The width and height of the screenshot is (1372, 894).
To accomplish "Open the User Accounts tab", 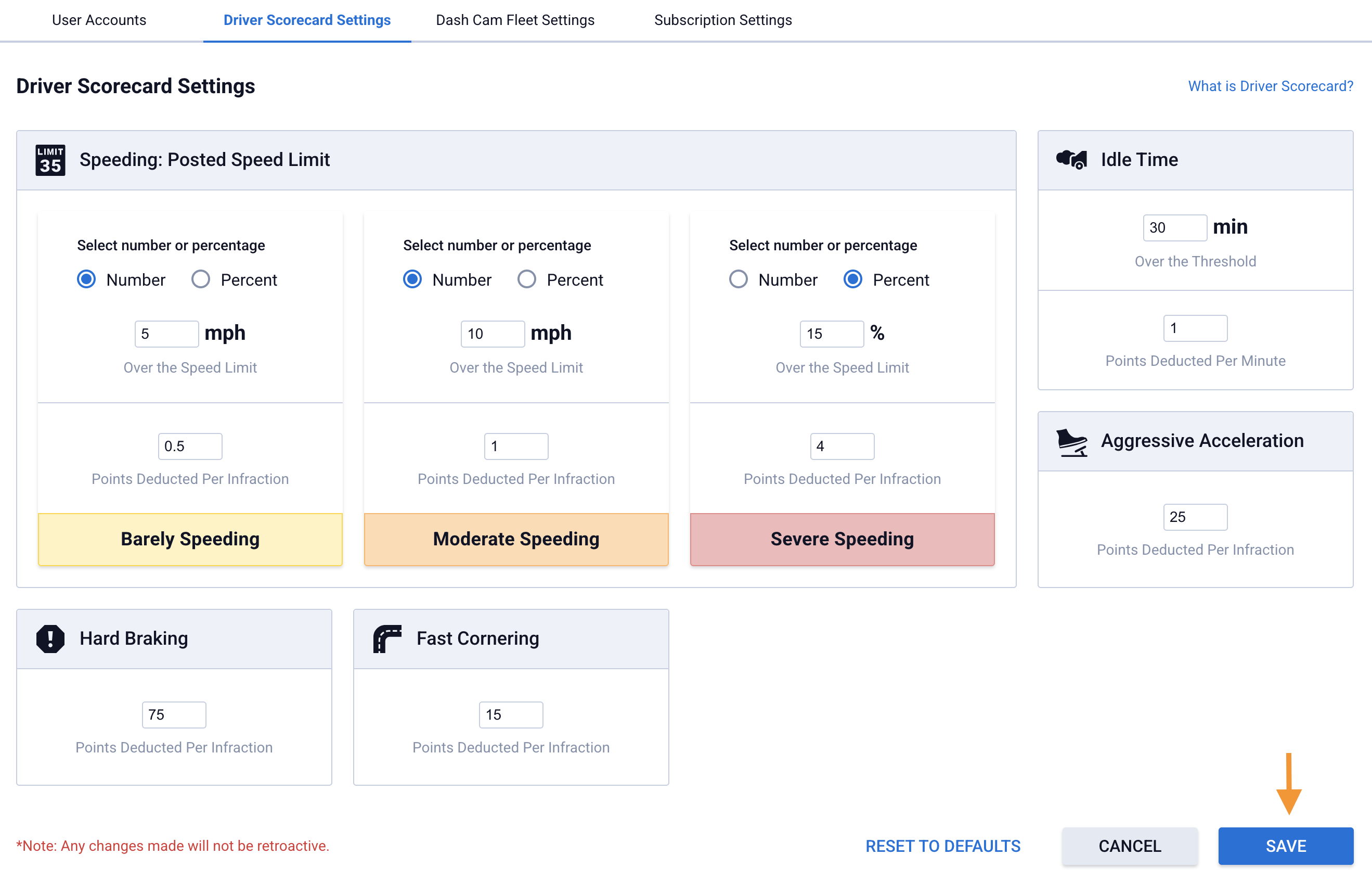I will click(99, 20).
